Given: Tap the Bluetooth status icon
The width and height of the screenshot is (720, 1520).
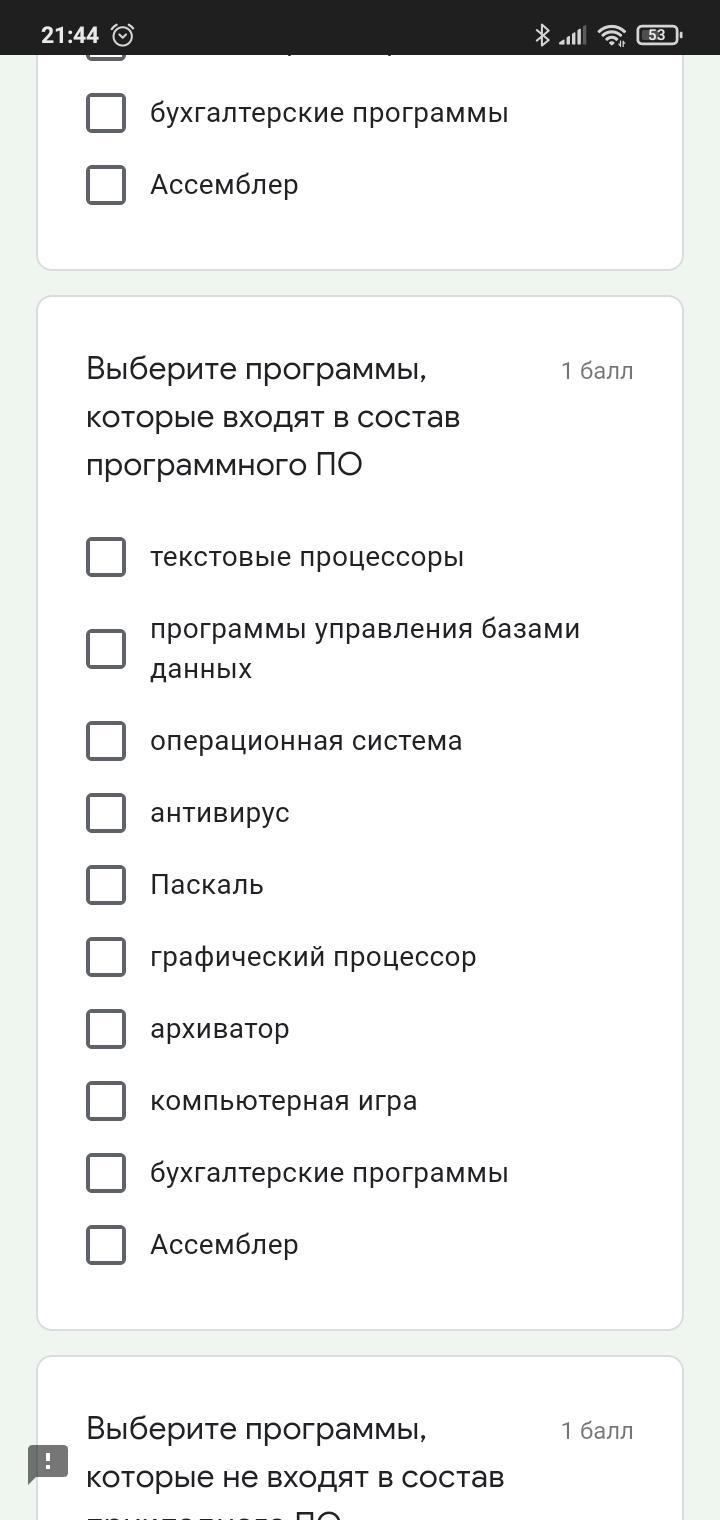Looking at the screenshot, I should [542, 35].
